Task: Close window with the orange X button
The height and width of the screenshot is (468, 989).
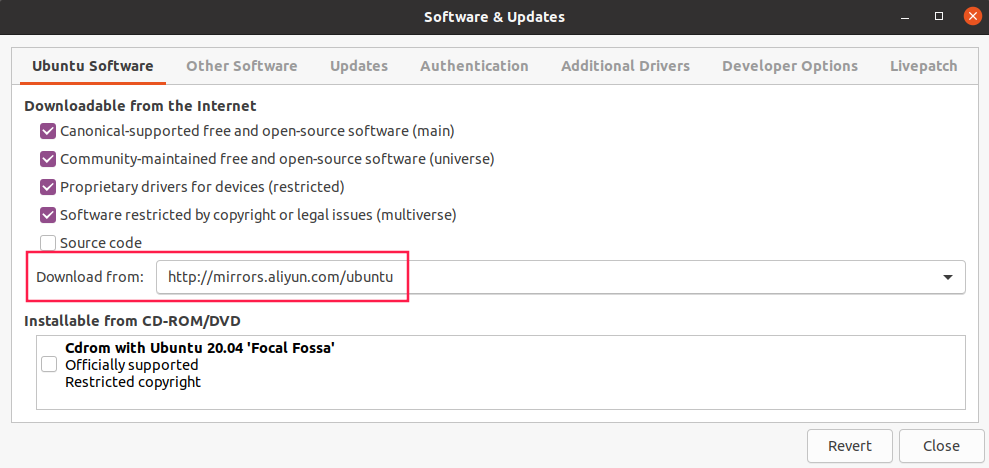Action: pyautogui.click(x=972, y=16)
